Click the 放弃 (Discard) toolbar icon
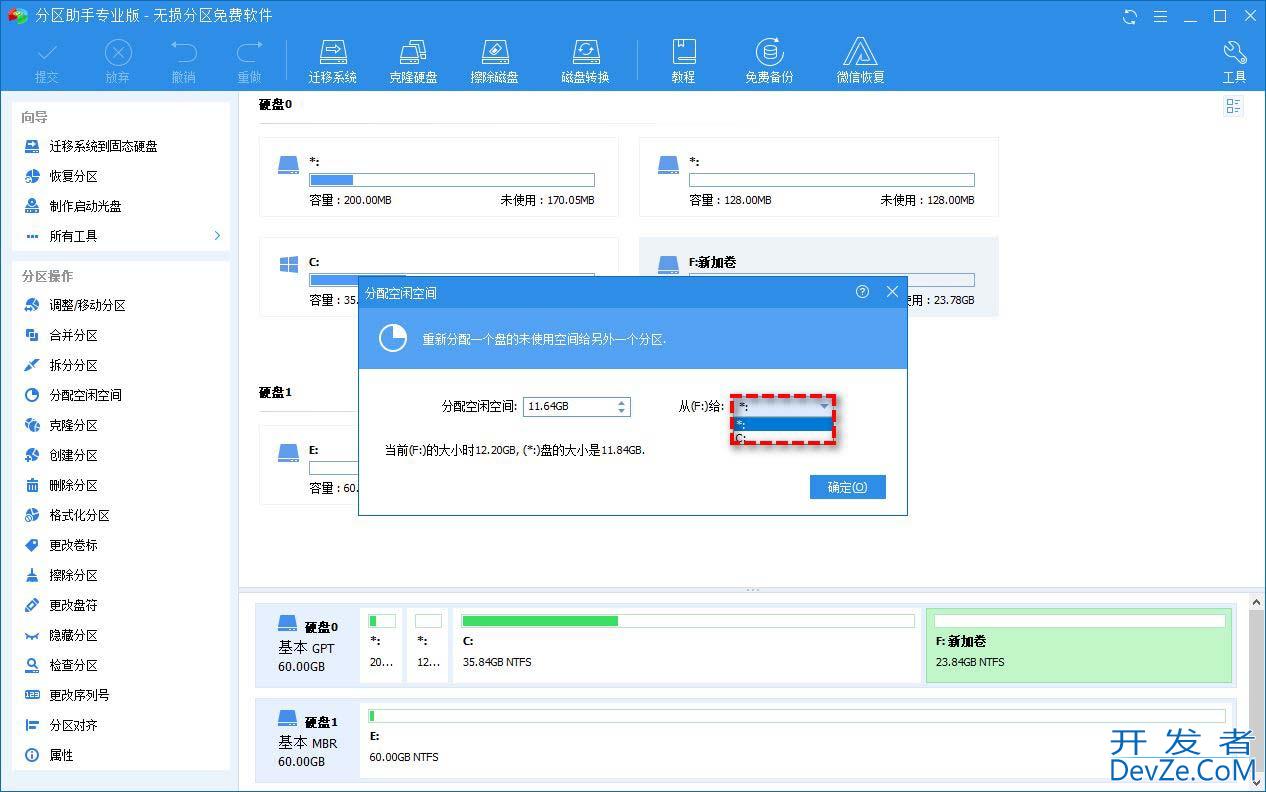This screenshot has width=1266, height=792. (118, 61)
